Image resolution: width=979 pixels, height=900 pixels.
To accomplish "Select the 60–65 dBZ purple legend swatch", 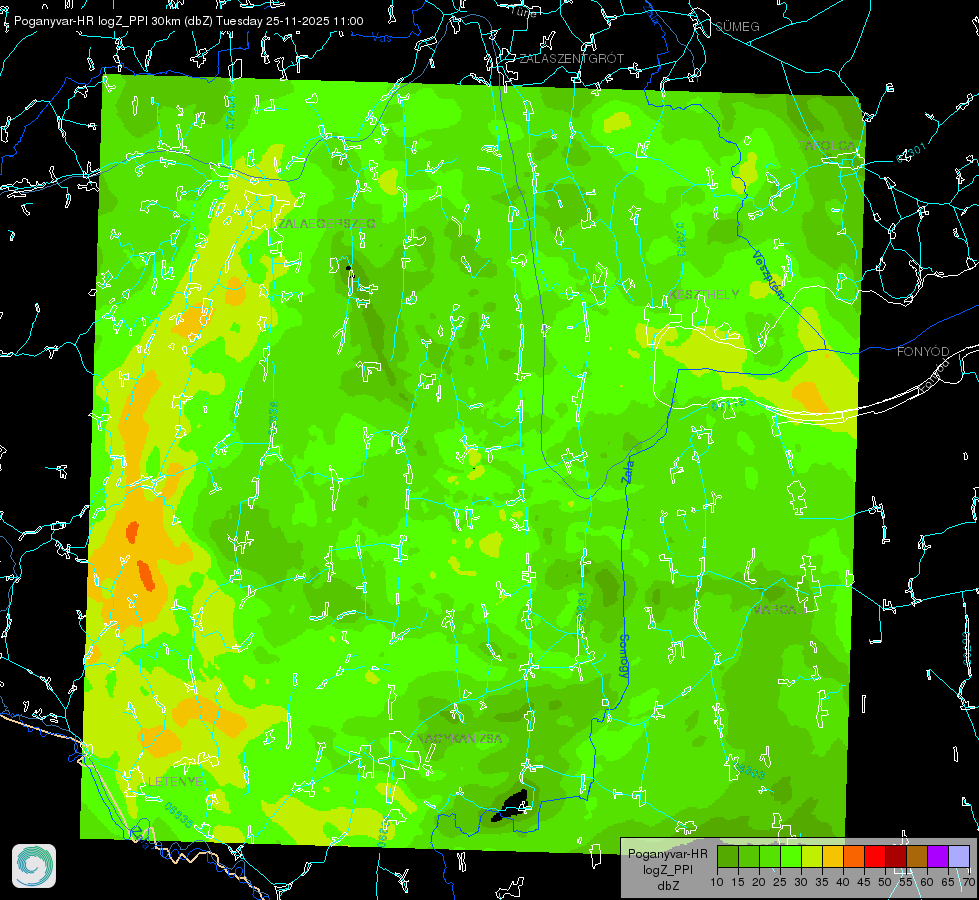I will point(938,856).
